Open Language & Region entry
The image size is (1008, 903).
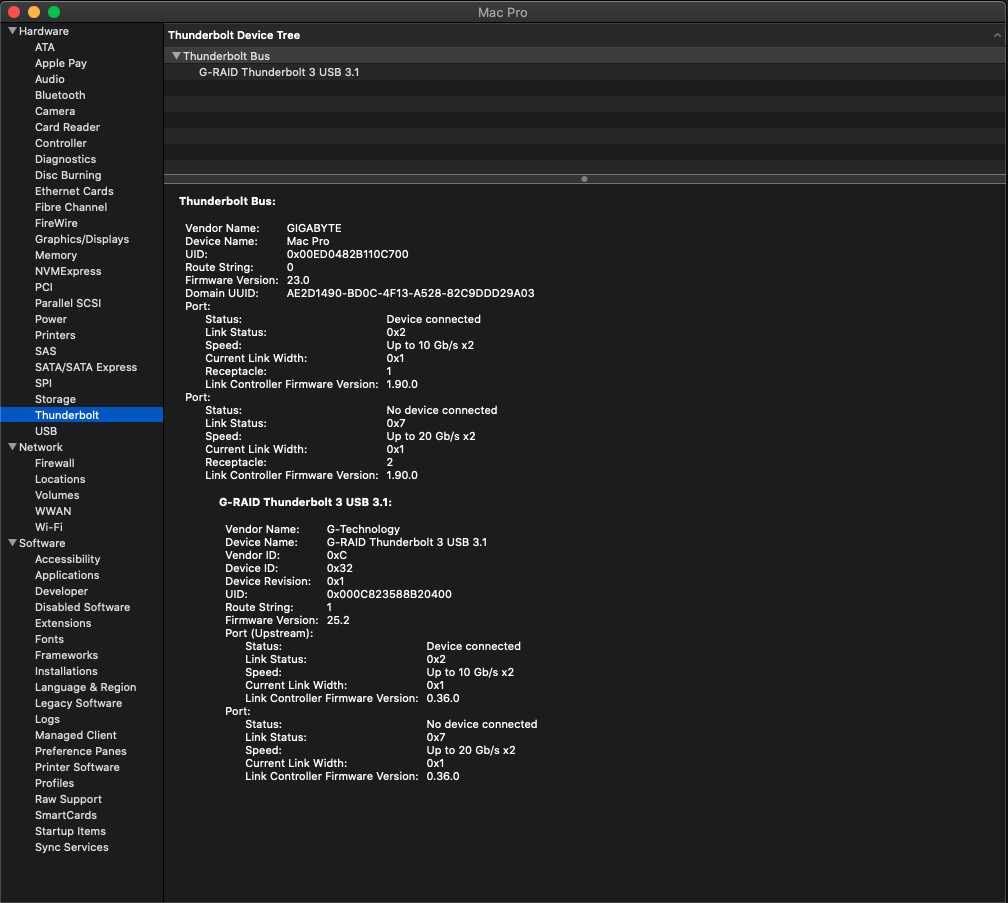(x=86, y=687)
